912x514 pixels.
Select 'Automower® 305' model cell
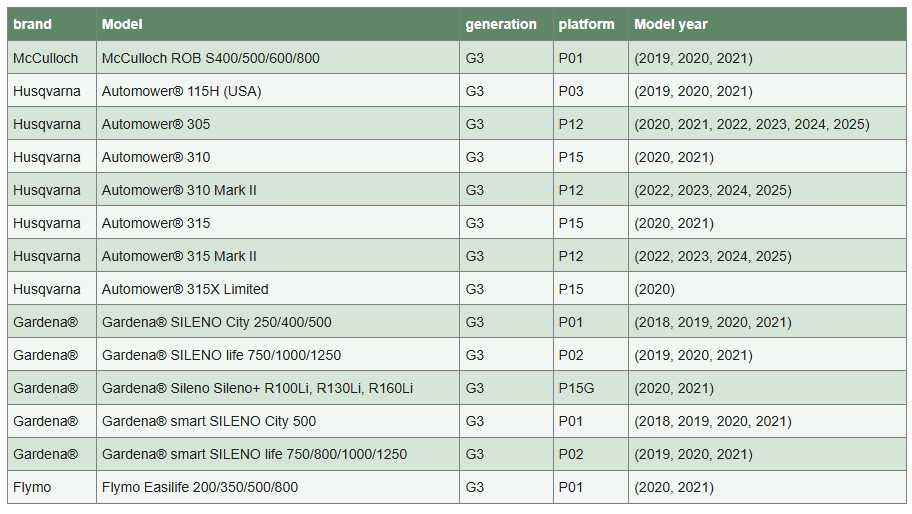pyautogui.click(x=278, y=124)
